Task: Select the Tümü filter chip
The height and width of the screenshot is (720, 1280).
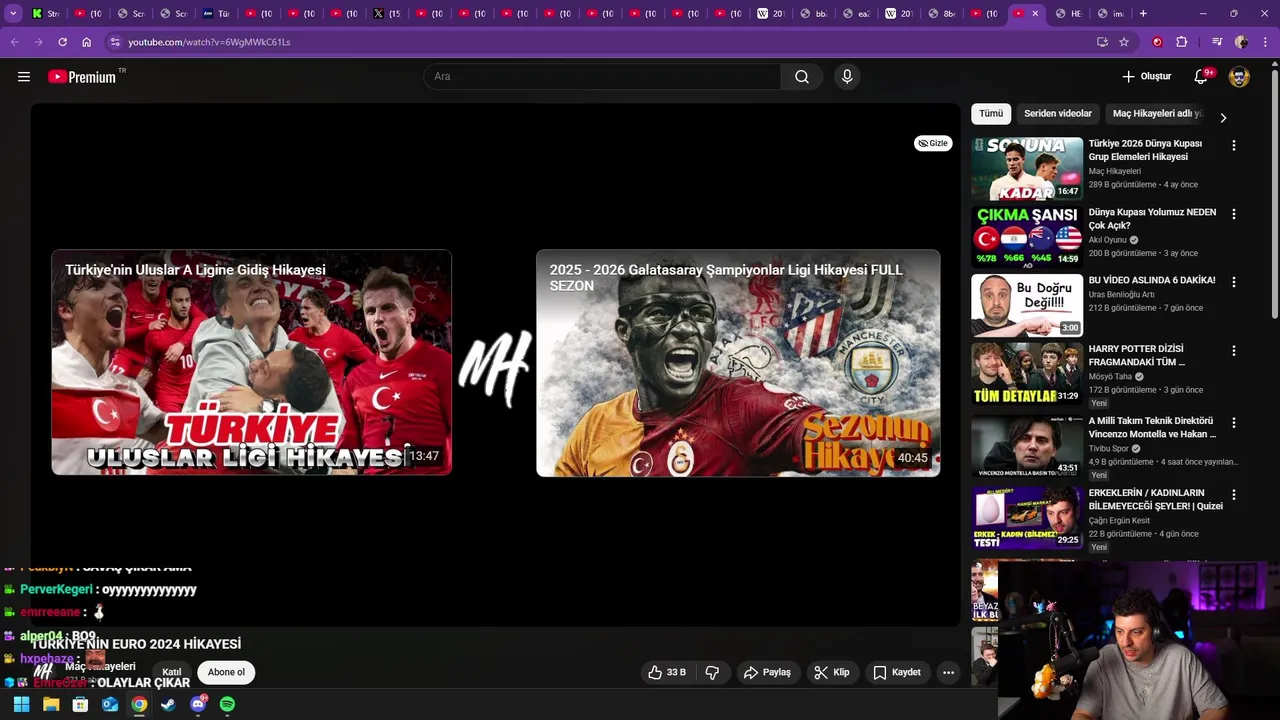Action: (x=991, y=114)
